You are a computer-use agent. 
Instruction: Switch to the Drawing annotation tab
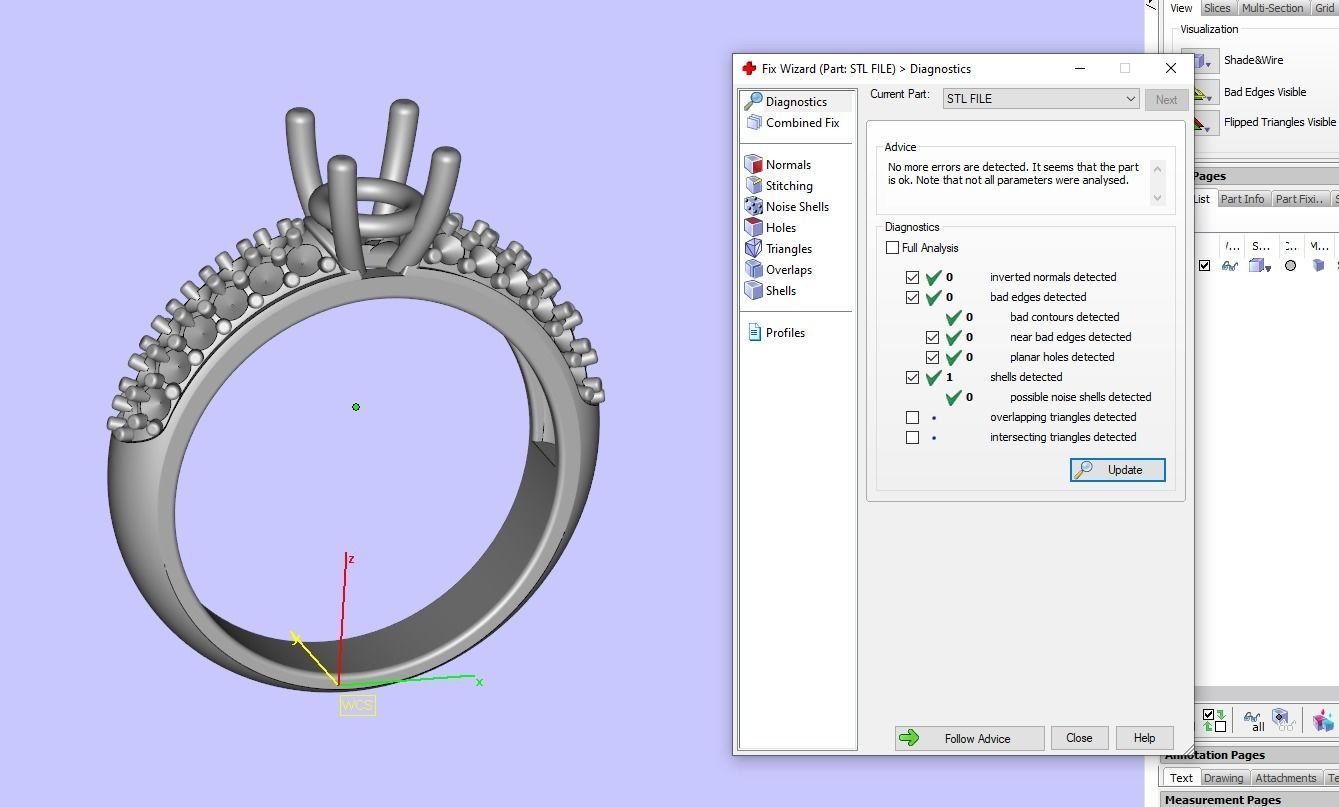pos(1223,778)
